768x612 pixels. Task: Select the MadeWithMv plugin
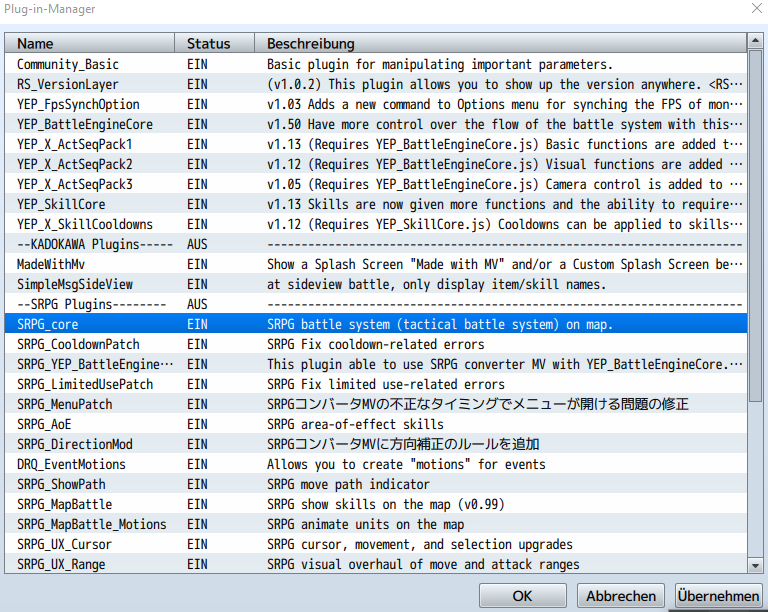[376, 264]
